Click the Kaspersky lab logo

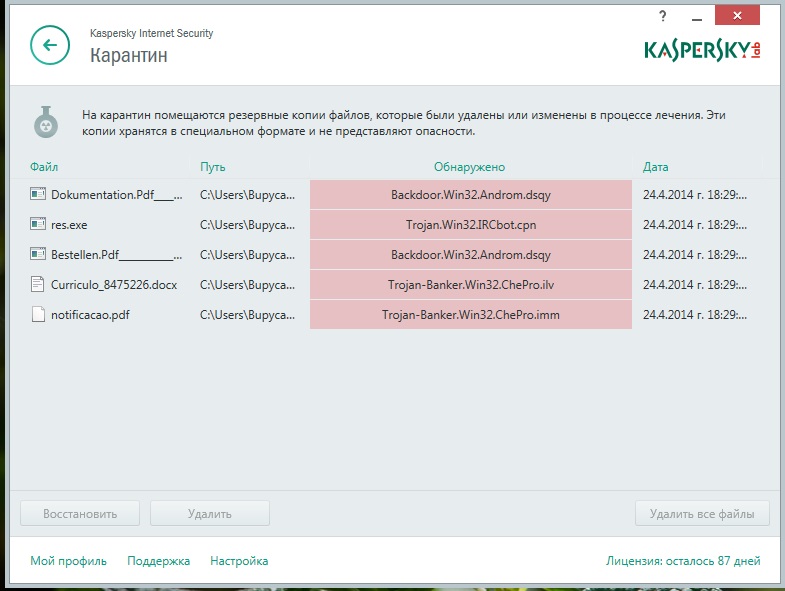click(x=702, y=50)
